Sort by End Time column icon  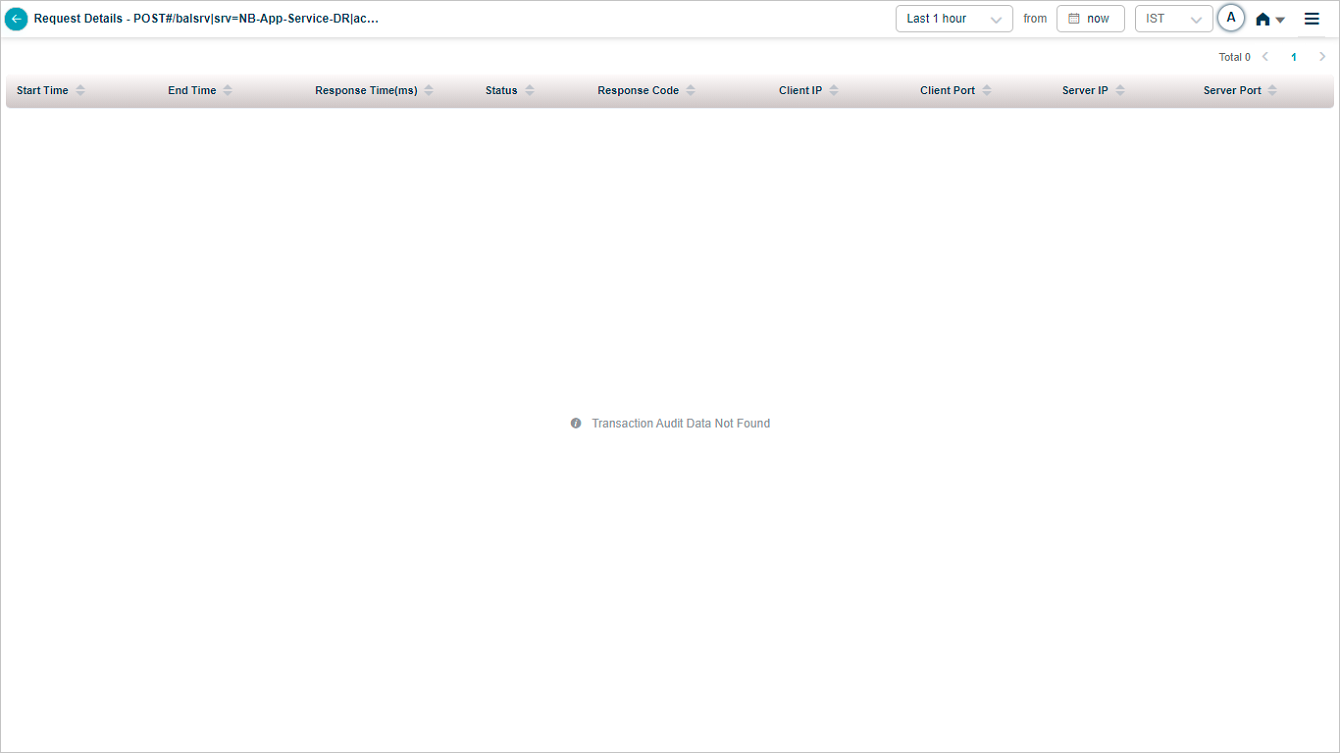pyautogui.click(x=228, y=91)
